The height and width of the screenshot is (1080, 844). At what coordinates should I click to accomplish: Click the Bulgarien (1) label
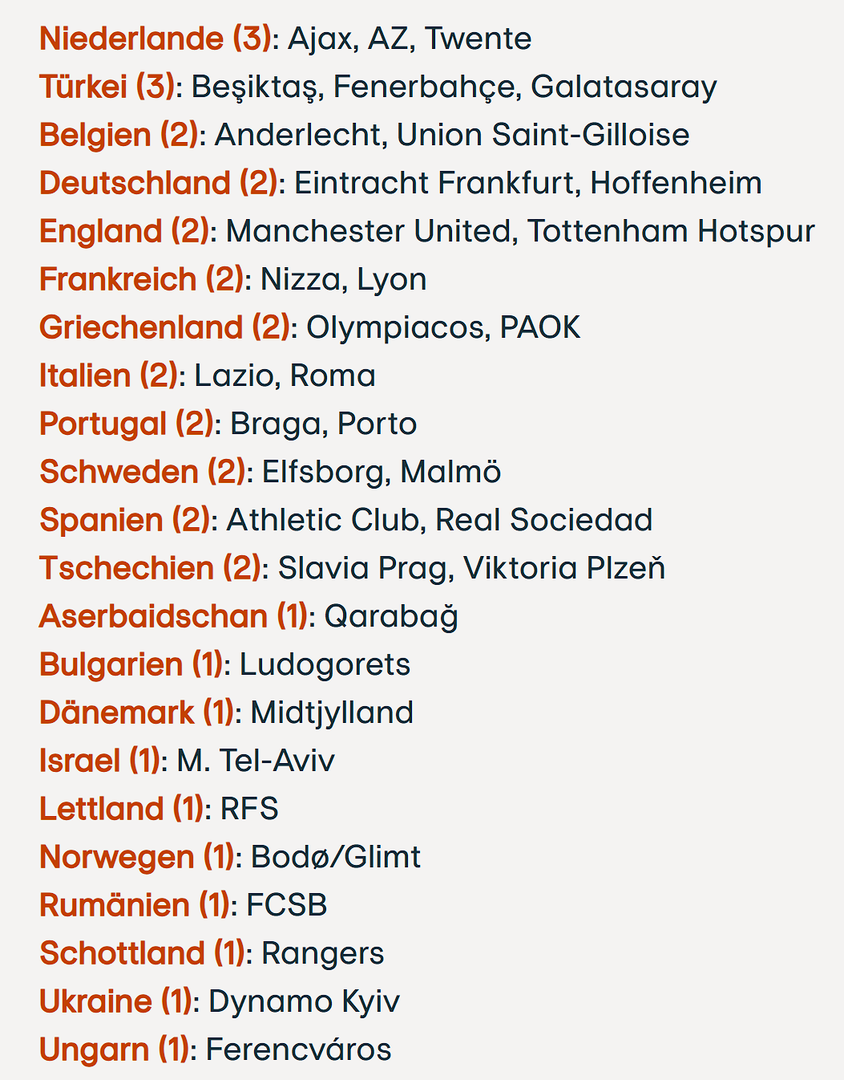coord(132,664)
